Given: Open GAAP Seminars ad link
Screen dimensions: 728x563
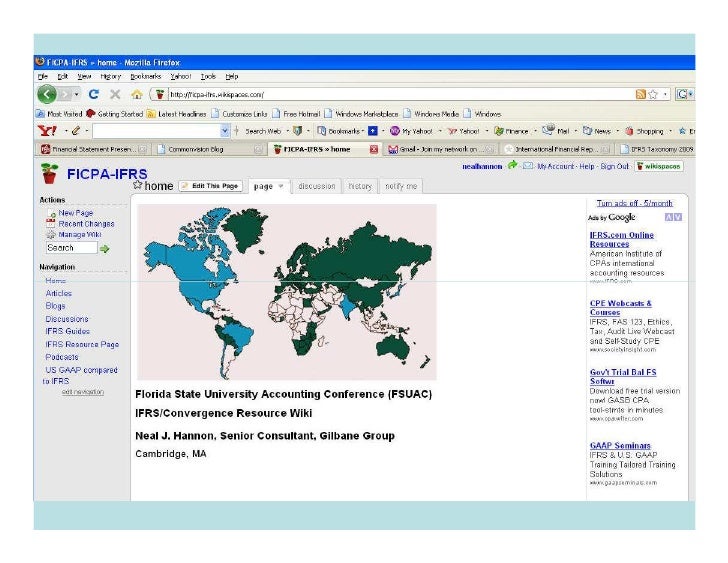Looking at the screenshot, I should point(620,446).
